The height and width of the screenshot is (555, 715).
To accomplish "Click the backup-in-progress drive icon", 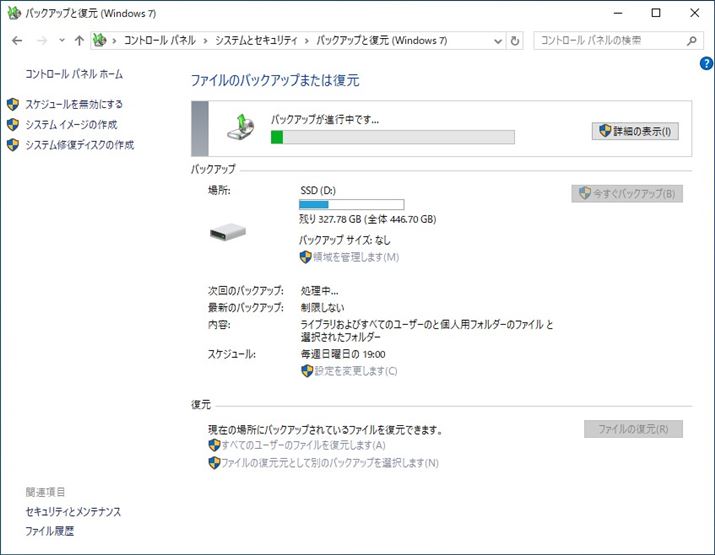I will (241, 127).
